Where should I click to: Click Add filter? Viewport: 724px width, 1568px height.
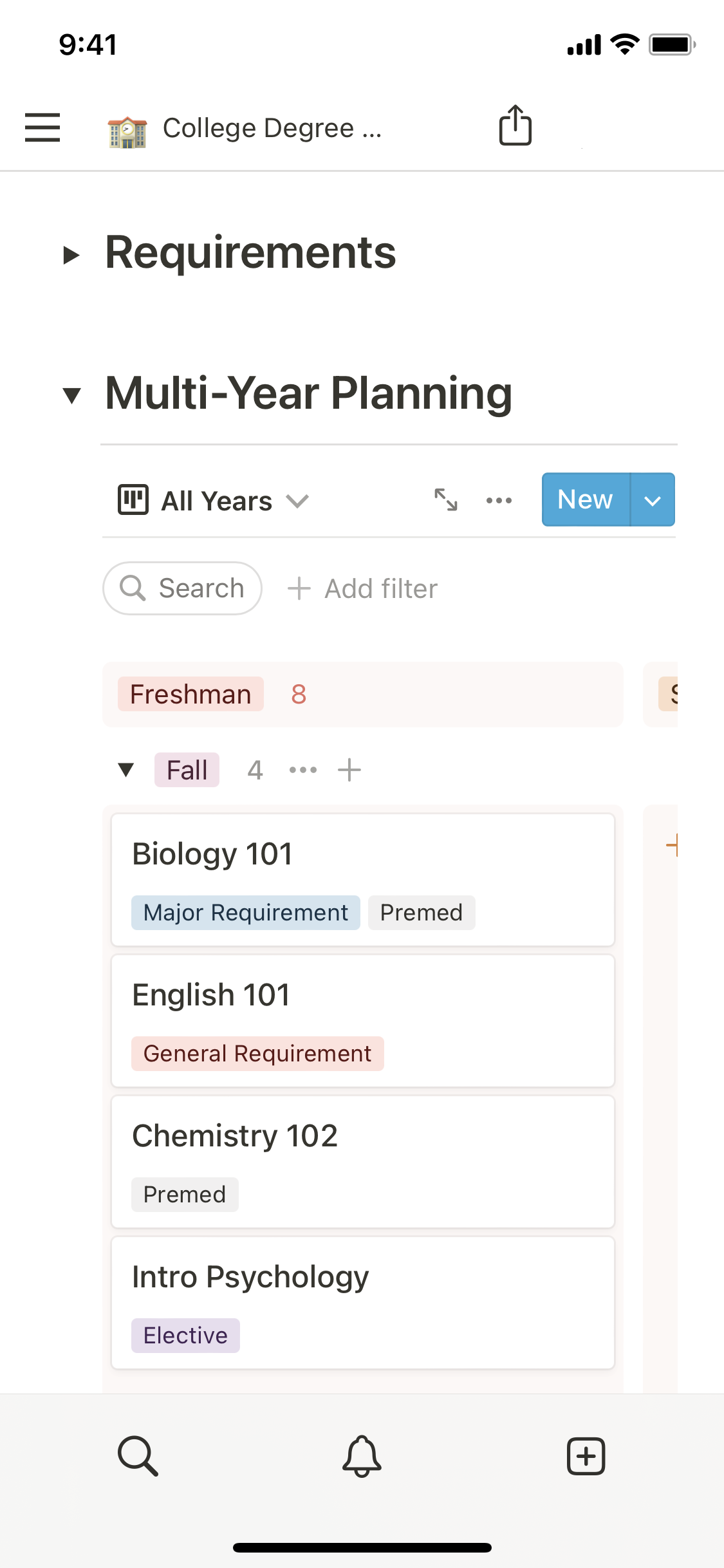363,588
